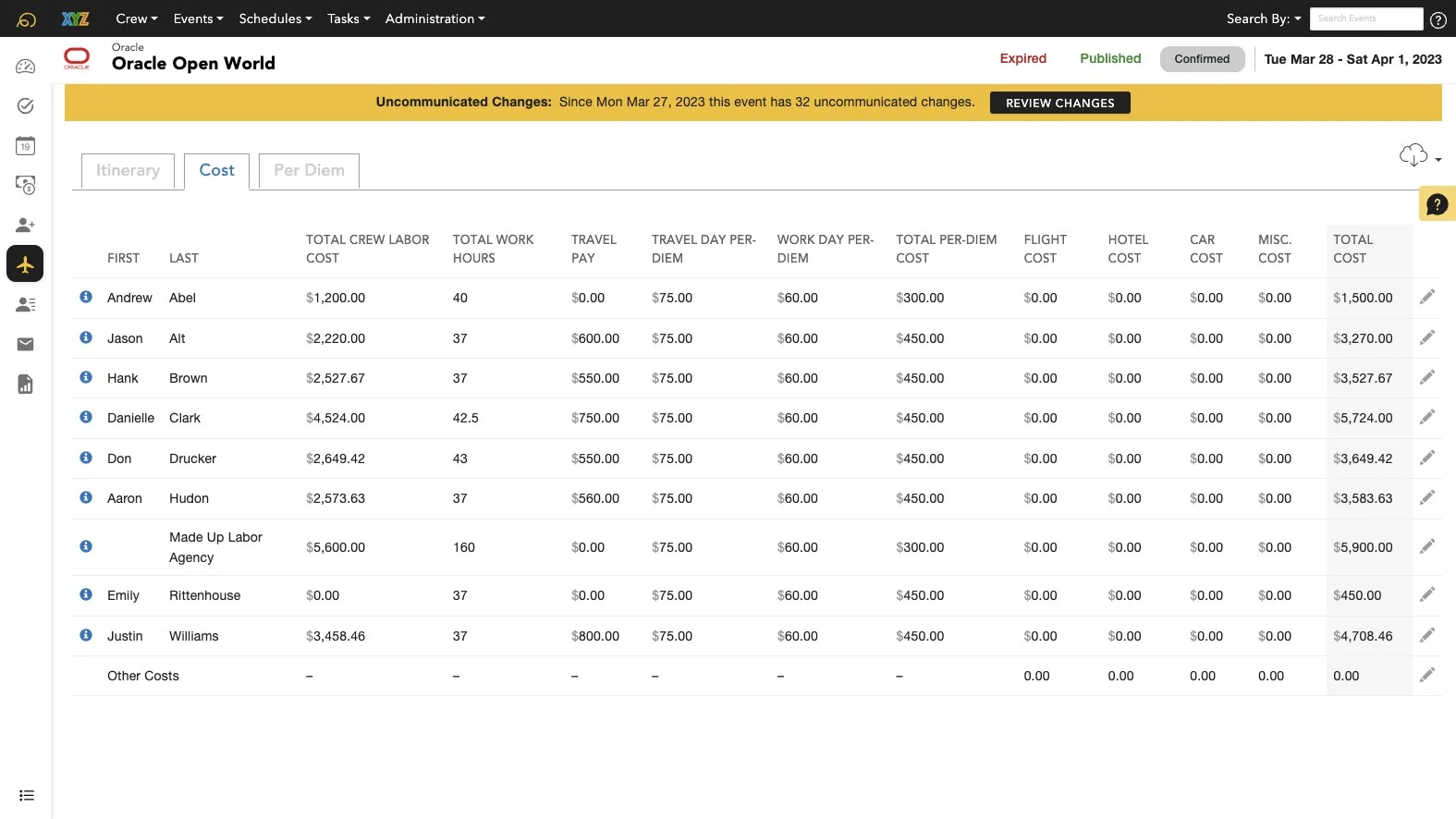Viewport: 1456px width, 819px height.
Task: Click info icon for Hank Brown
Action: (x=86, y=377)
